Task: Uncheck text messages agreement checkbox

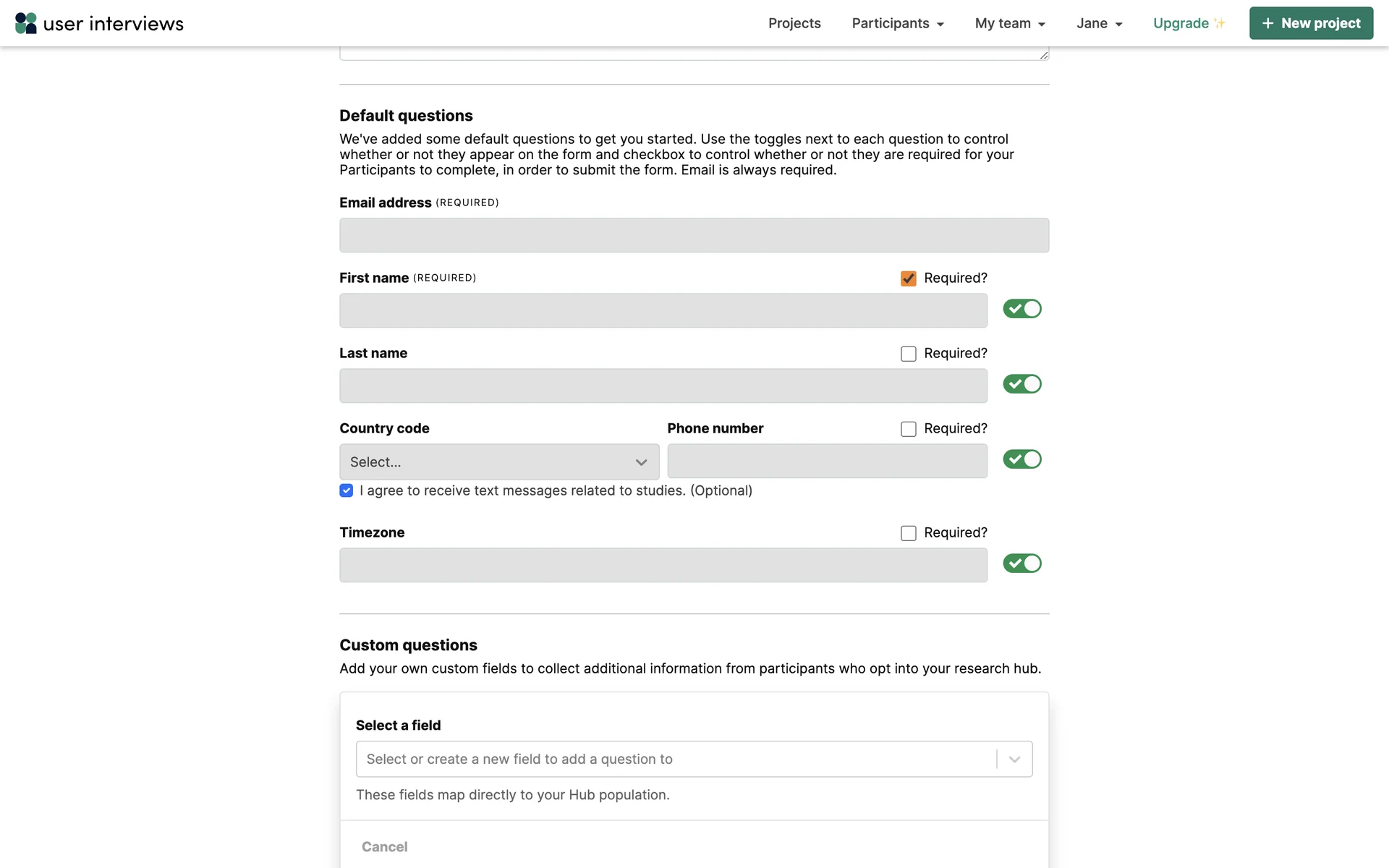Action: (347, 490)
